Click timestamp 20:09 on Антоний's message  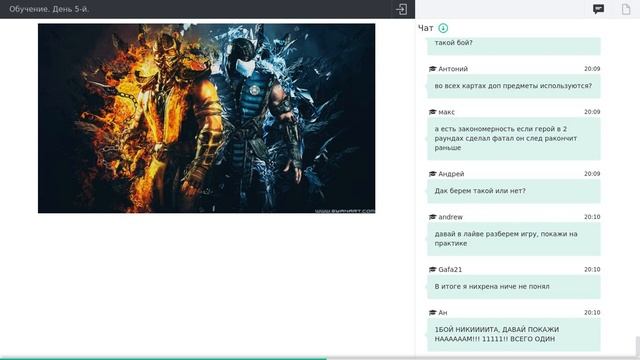592,69
